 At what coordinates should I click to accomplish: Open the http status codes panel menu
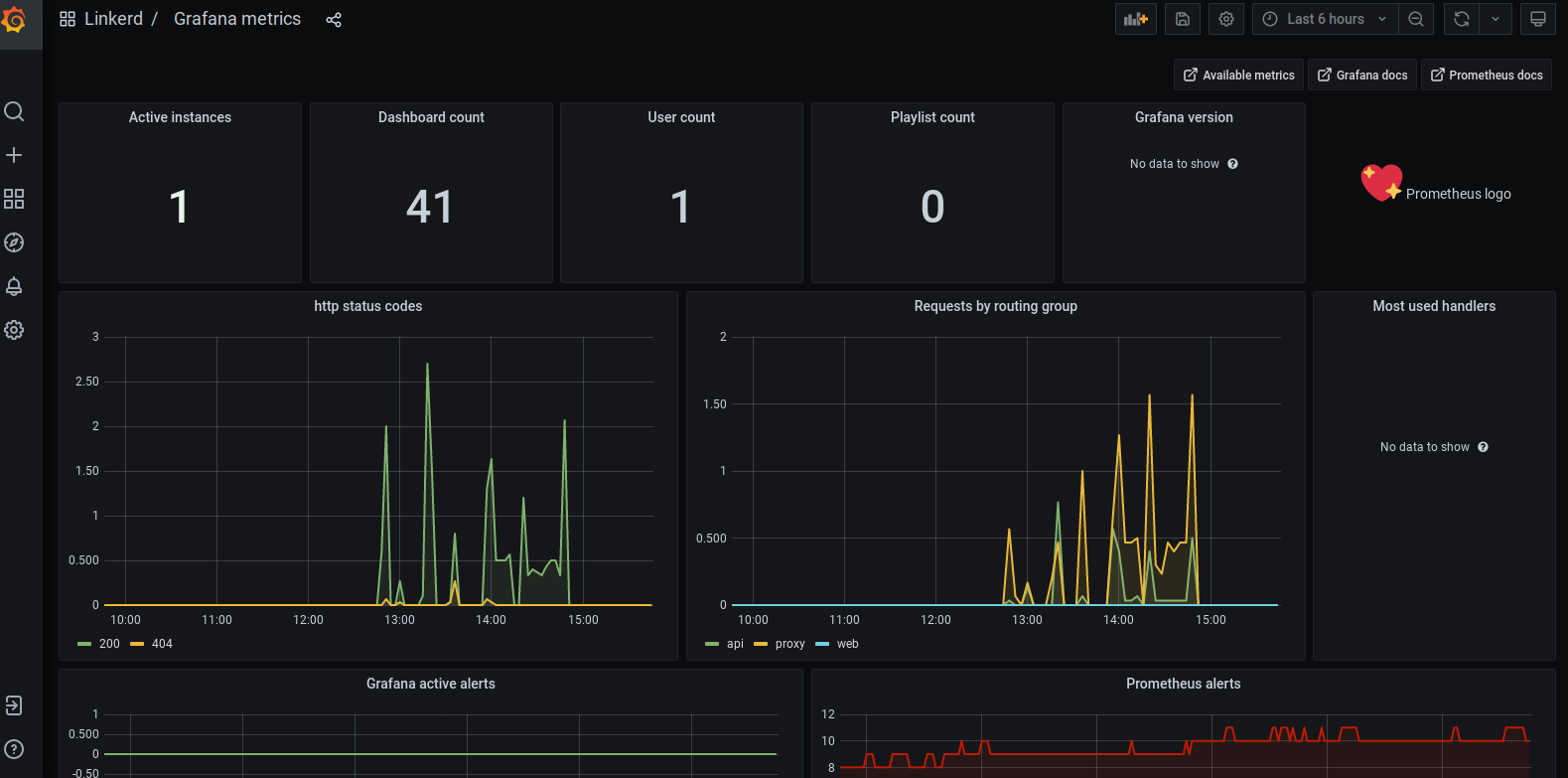[368, 306]
